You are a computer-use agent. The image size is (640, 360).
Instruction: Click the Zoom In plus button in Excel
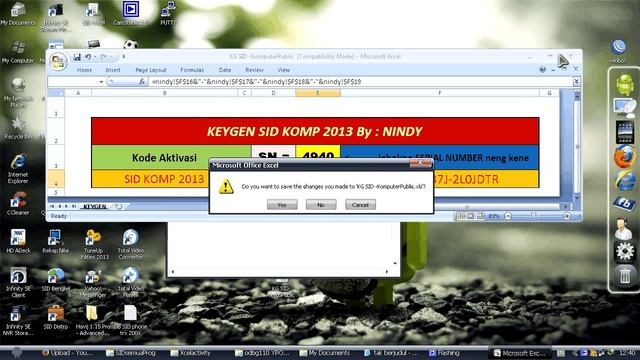(x=567, y=216)
